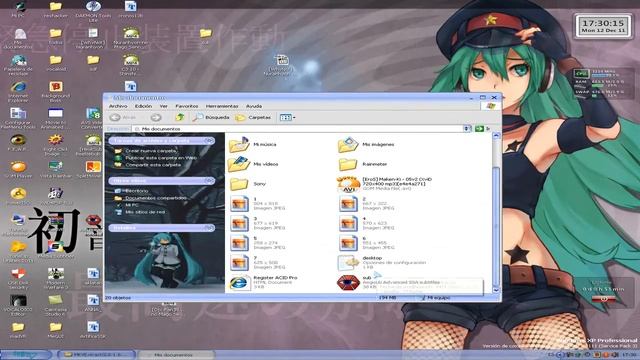Viewport: 640px width, 360px height.
Task: Select VOCALOID2 Editor desktop icon
Action: (x=18, y=306)
